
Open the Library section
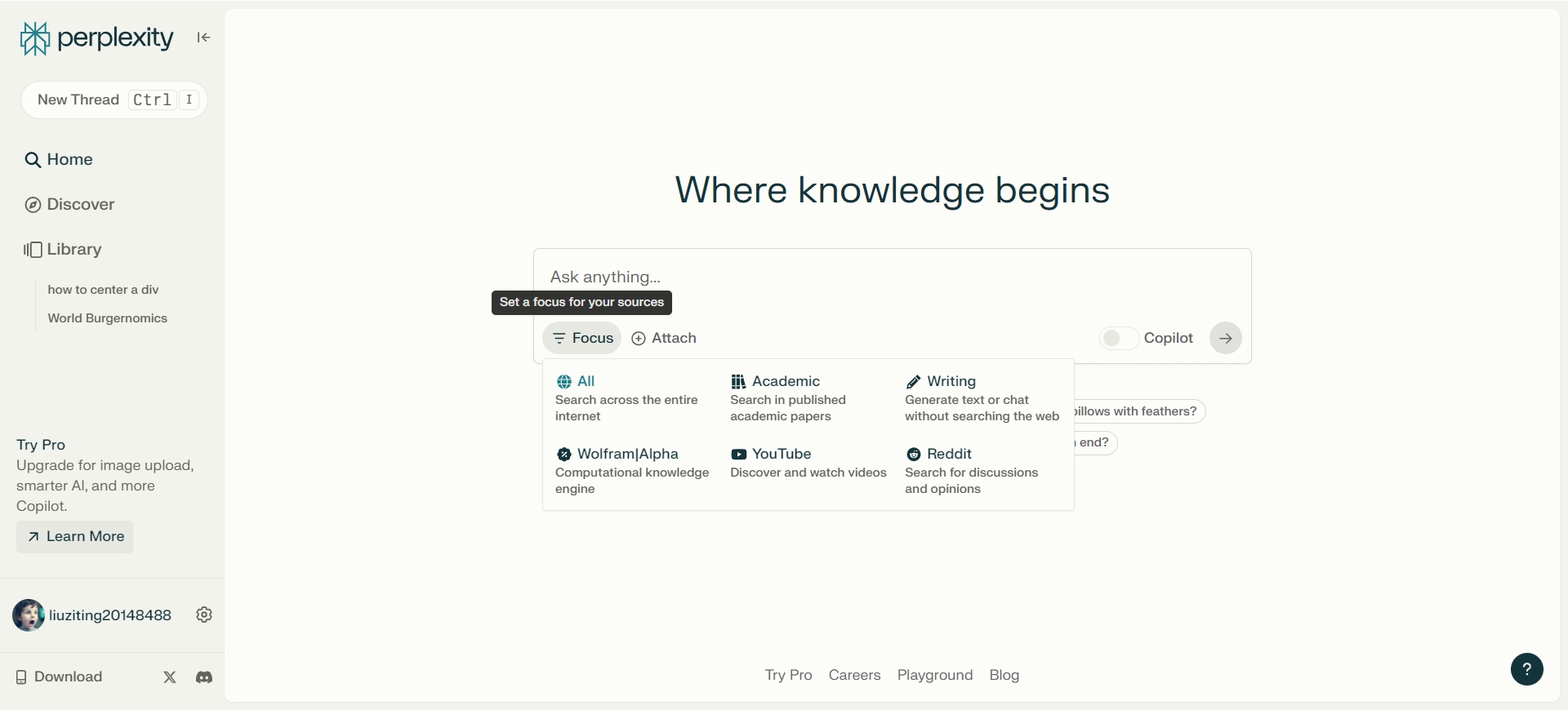click(63, 249)
